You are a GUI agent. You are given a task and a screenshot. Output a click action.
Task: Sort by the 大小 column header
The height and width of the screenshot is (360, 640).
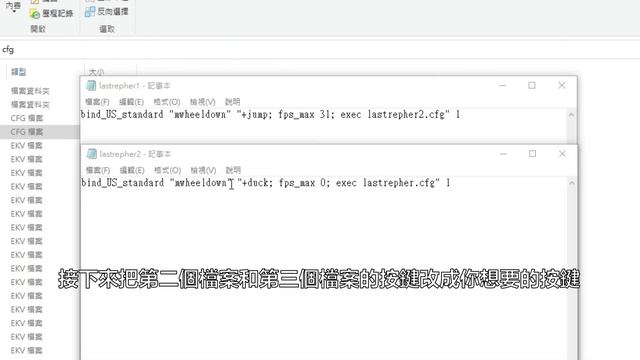tap(96, 72)
